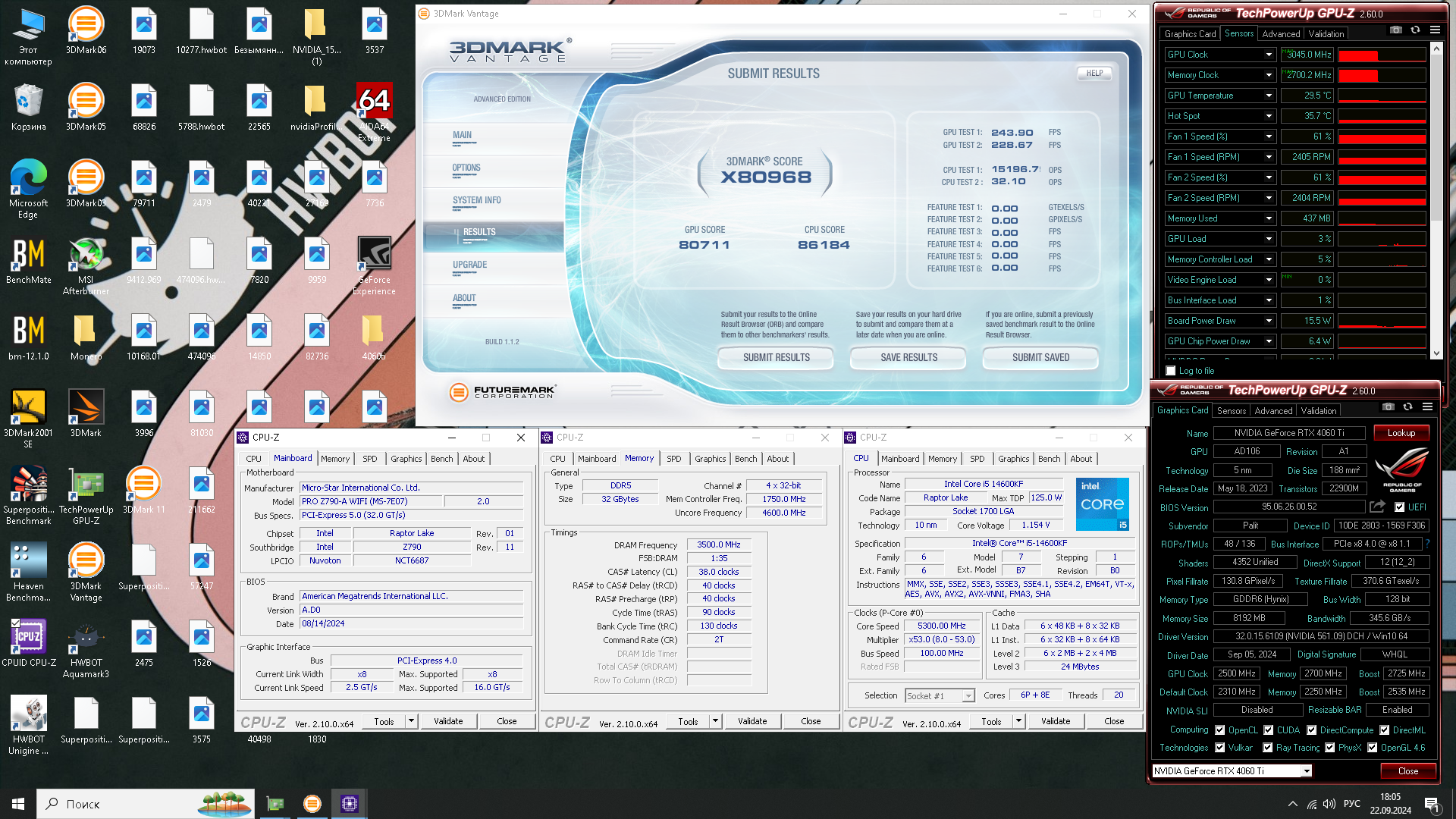Open GPU-Z Sensors hamburger menu
The height and width of the screenshot is (819, 1456).
(x=1435, y=30)
